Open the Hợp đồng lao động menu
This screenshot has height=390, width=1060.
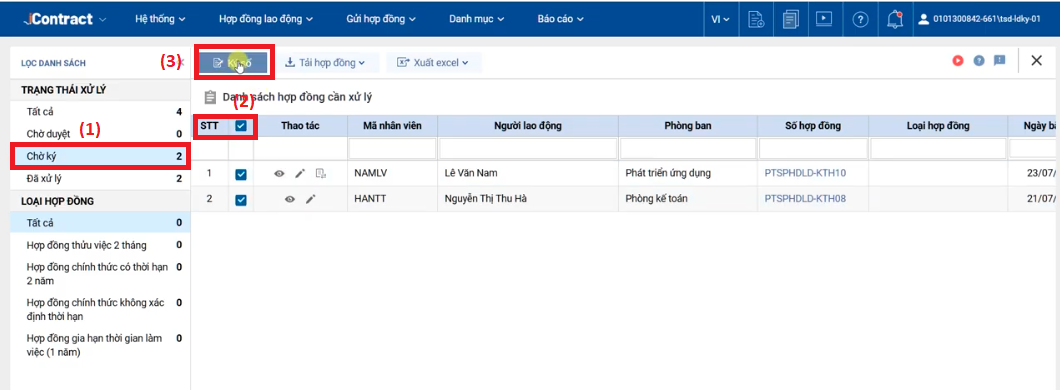point(266,19)
